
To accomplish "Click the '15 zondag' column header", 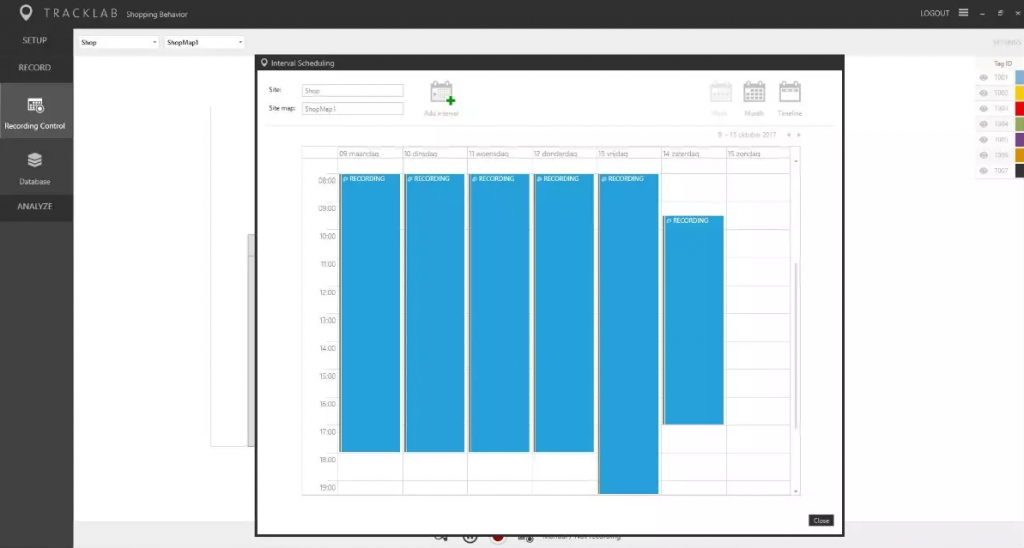I will pos(744,154).
